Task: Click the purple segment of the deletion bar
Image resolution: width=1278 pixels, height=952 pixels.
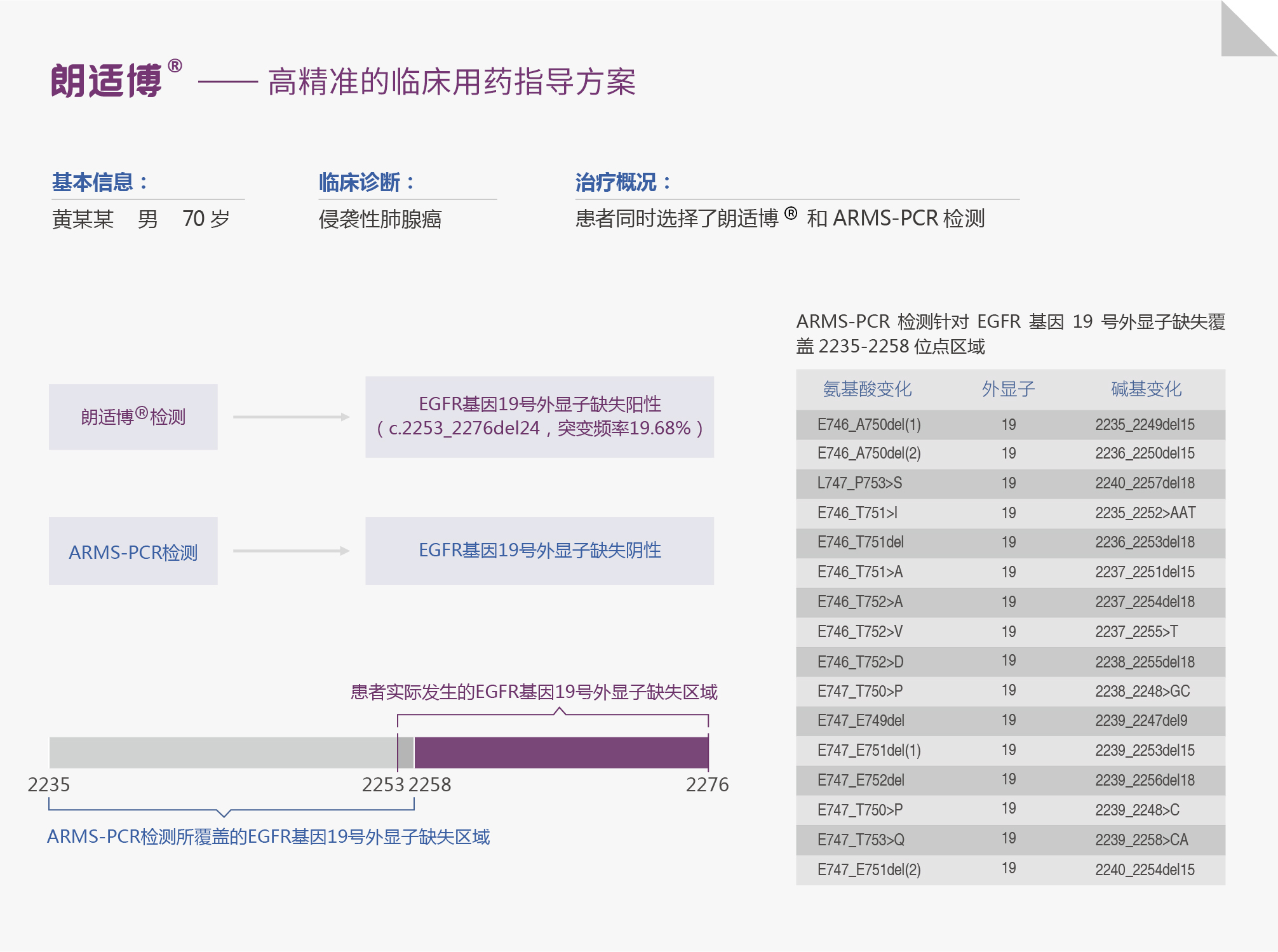Action: pos(562,753)
